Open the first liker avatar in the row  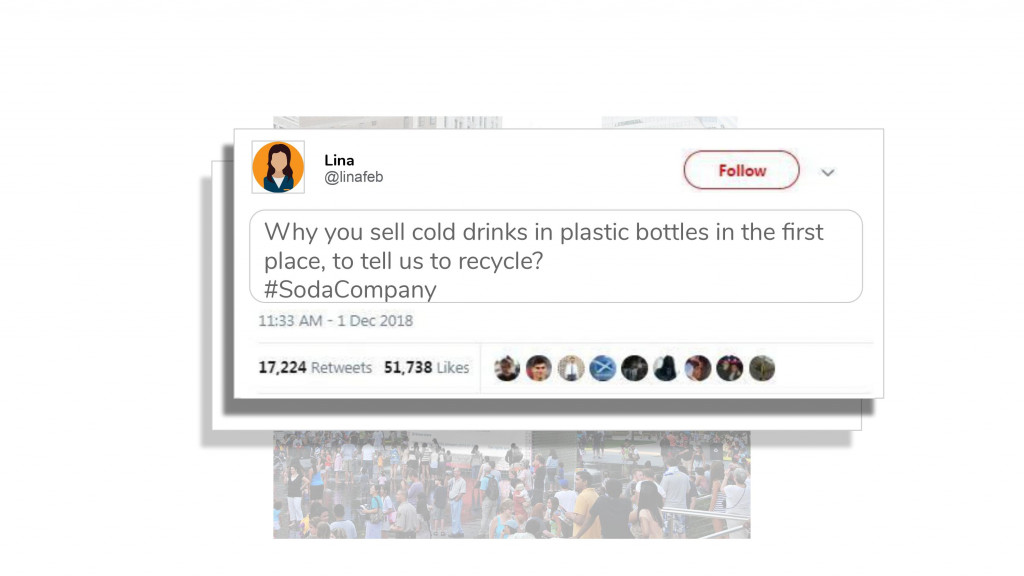pos(507,368)
